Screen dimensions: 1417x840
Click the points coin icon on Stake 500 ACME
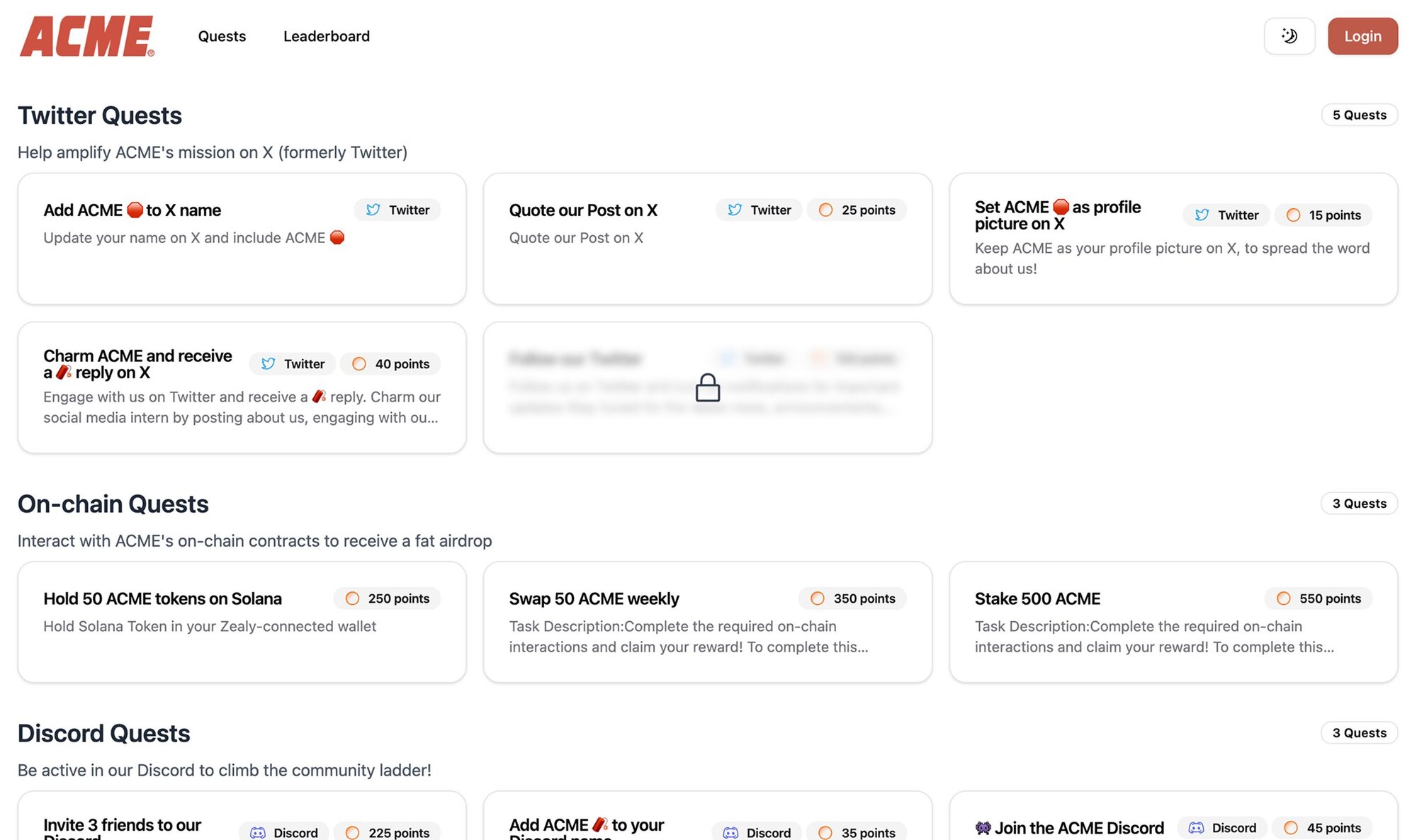[x=1283, y=598]
